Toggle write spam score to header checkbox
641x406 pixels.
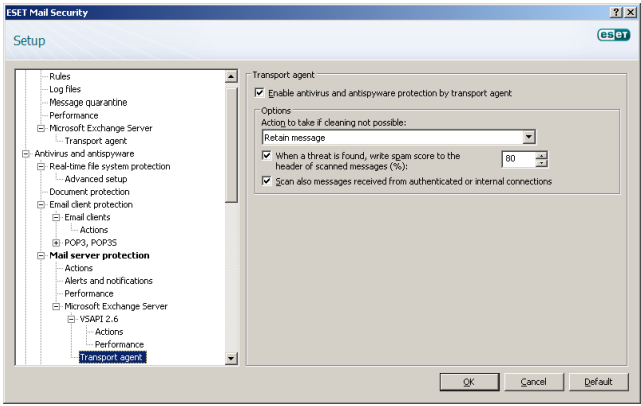click(267, 155)
